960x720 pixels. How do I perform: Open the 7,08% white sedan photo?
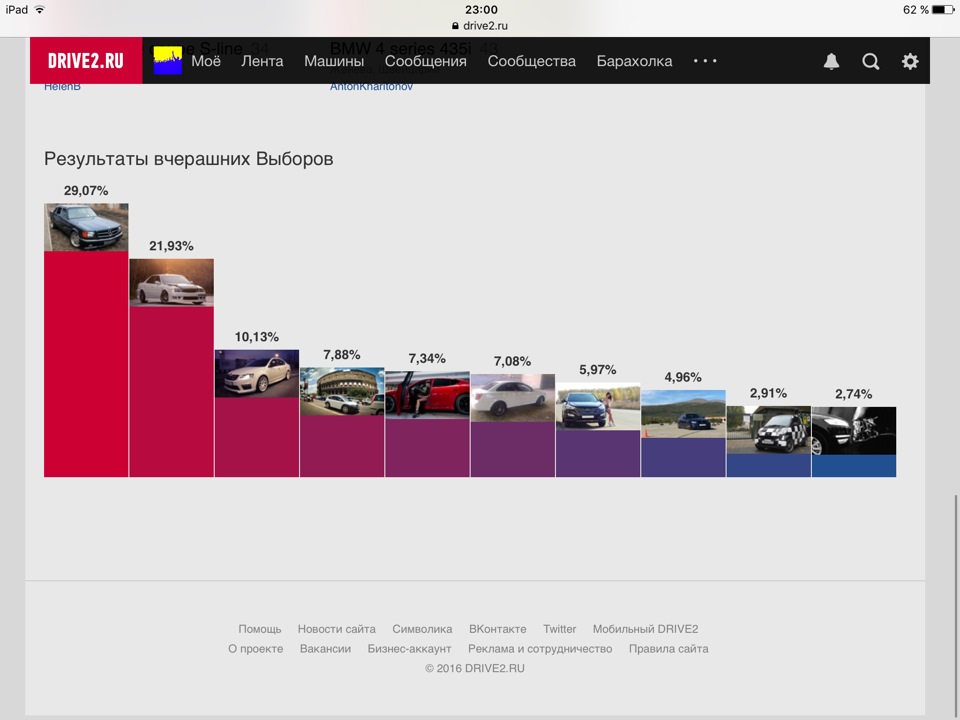512,398
